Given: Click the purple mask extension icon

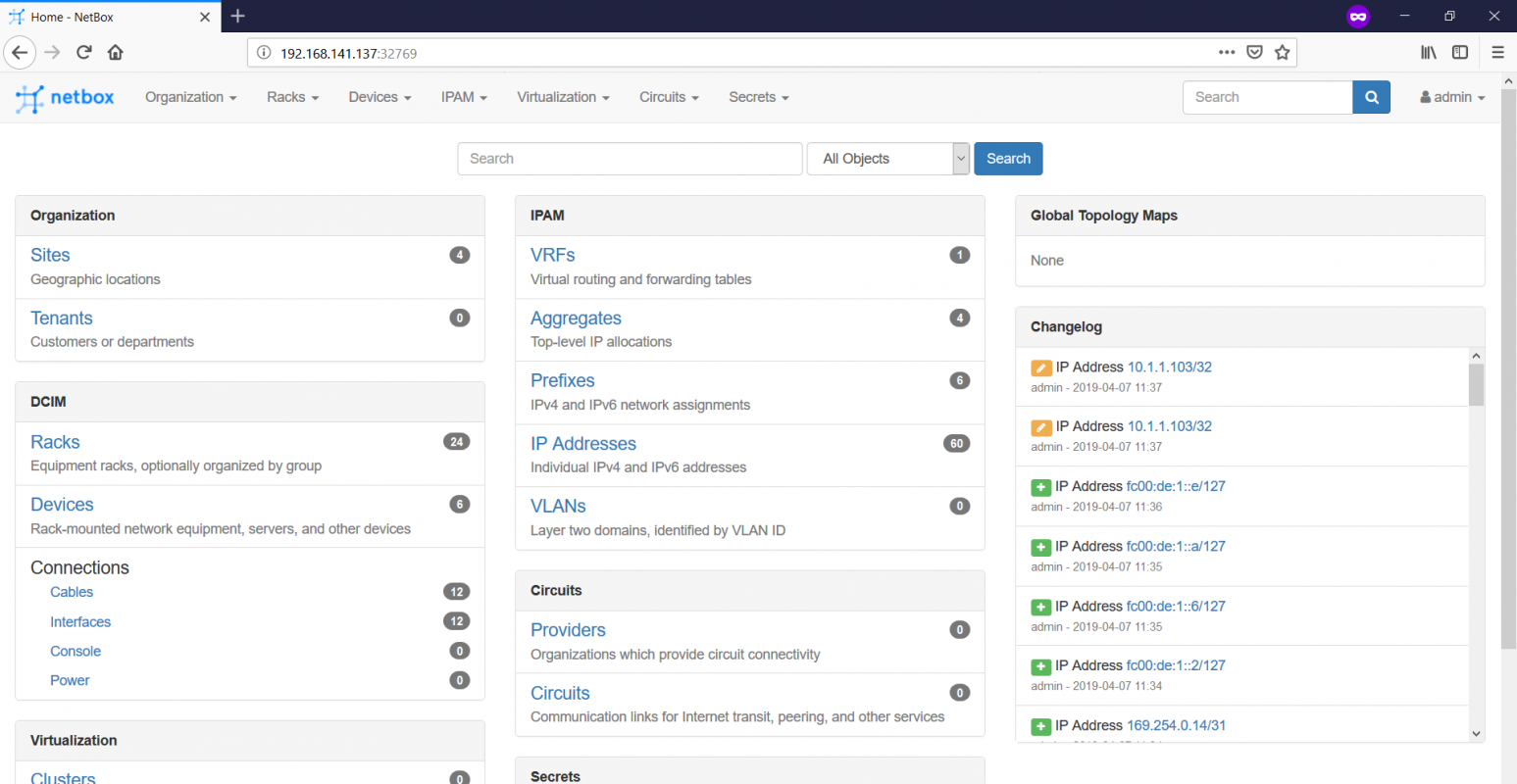Looking at the screenshot, I should coord(1358,16).
